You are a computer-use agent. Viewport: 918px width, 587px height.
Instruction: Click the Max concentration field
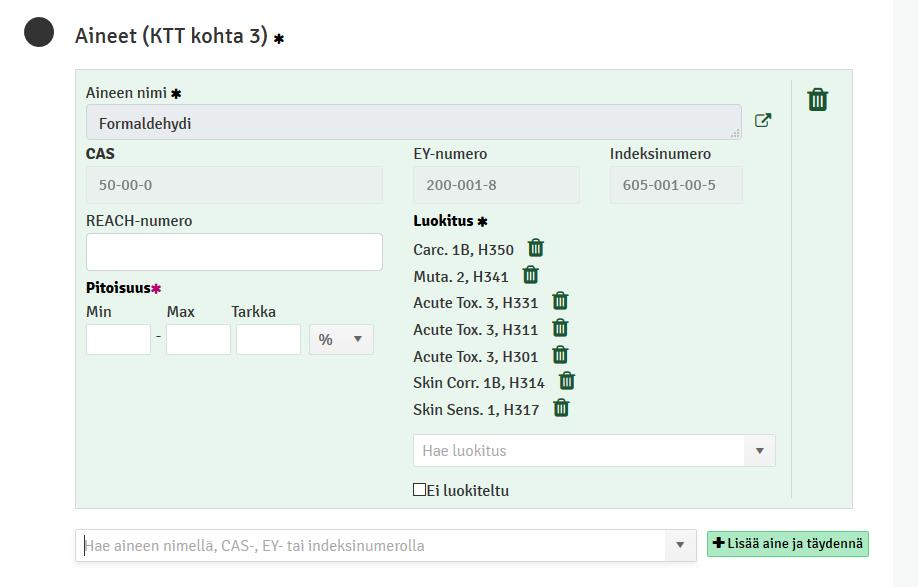click(x=198, y=339)
